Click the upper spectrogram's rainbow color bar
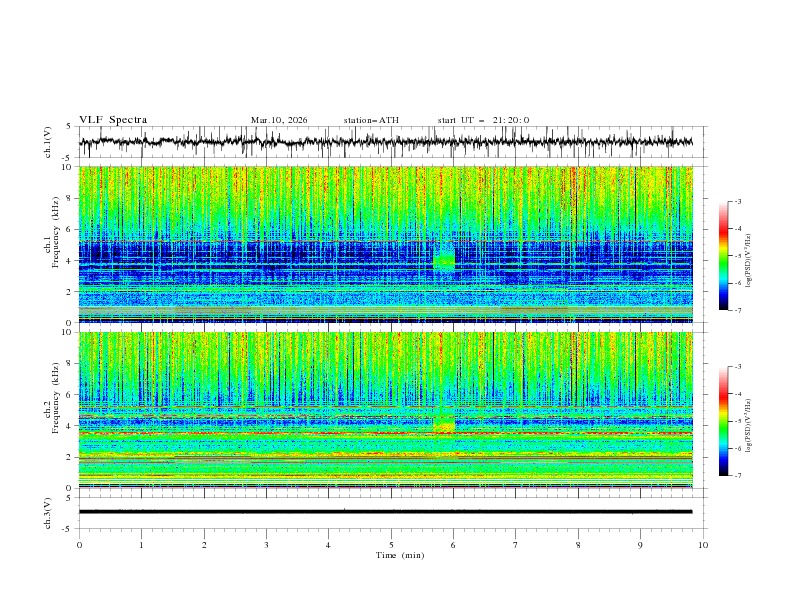Image resolution: width=792 pixels, height=612 pixels. pyautogui.click(x=723, y=255)
